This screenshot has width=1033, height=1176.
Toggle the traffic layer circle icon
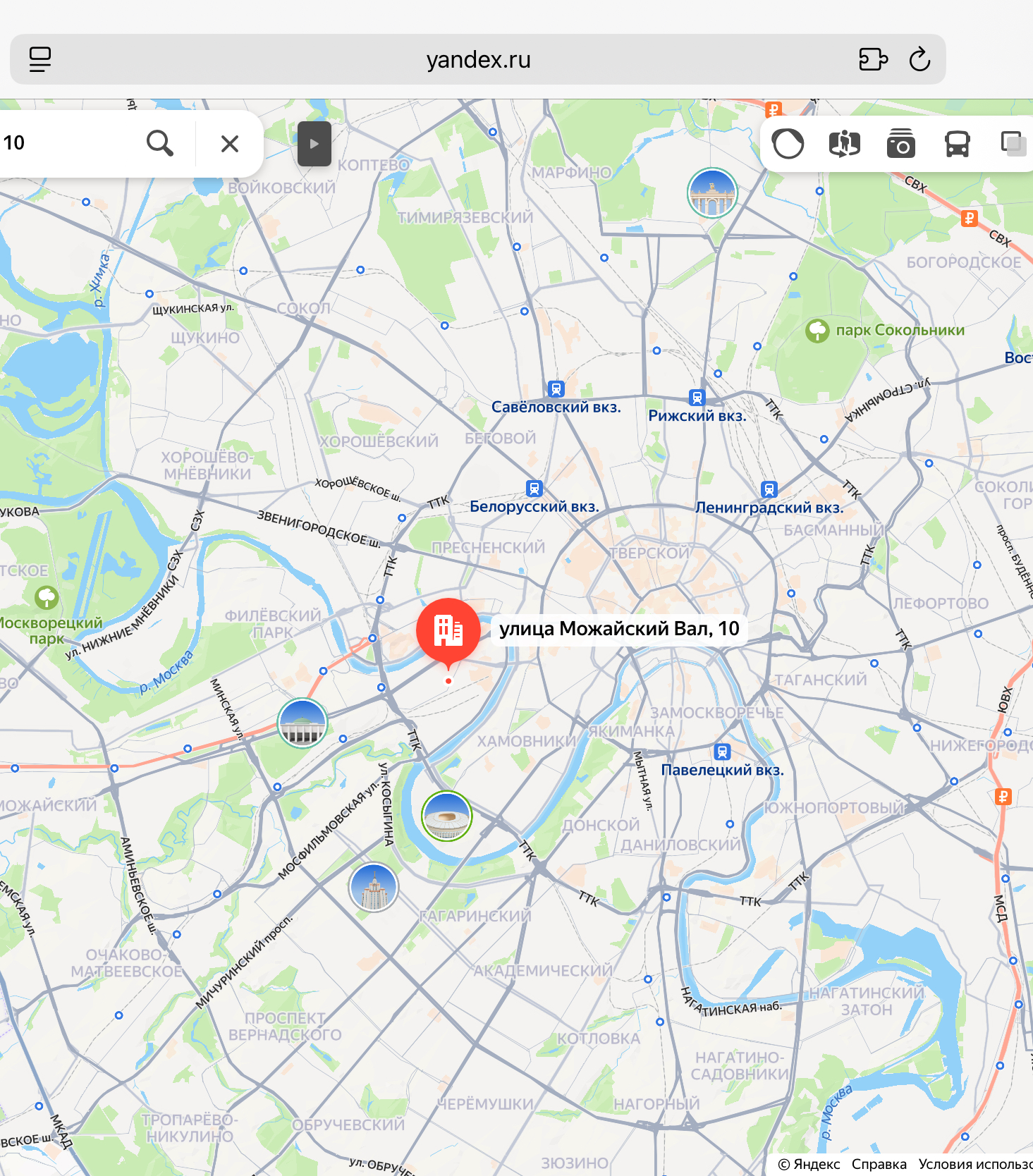click(x=788, y=144)
